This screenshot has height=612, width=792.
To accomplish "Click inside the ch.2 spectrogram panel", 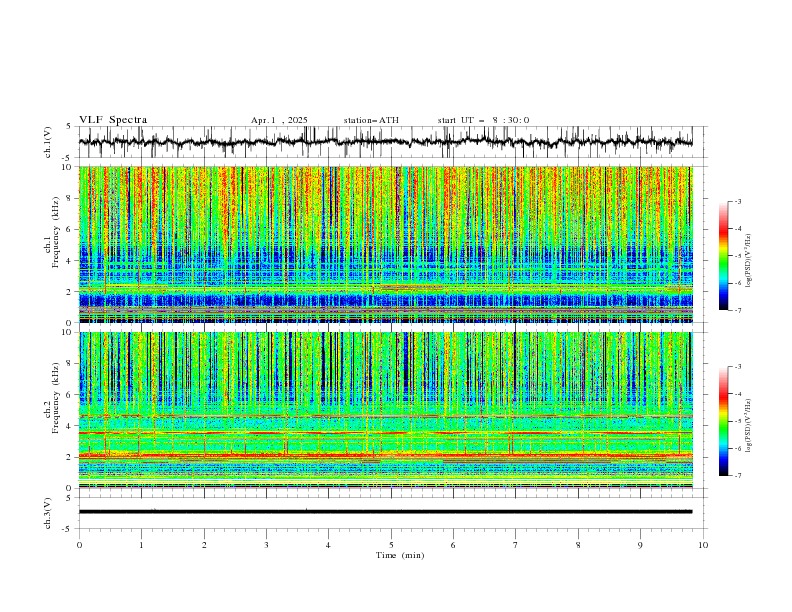I will pos(385,410).
